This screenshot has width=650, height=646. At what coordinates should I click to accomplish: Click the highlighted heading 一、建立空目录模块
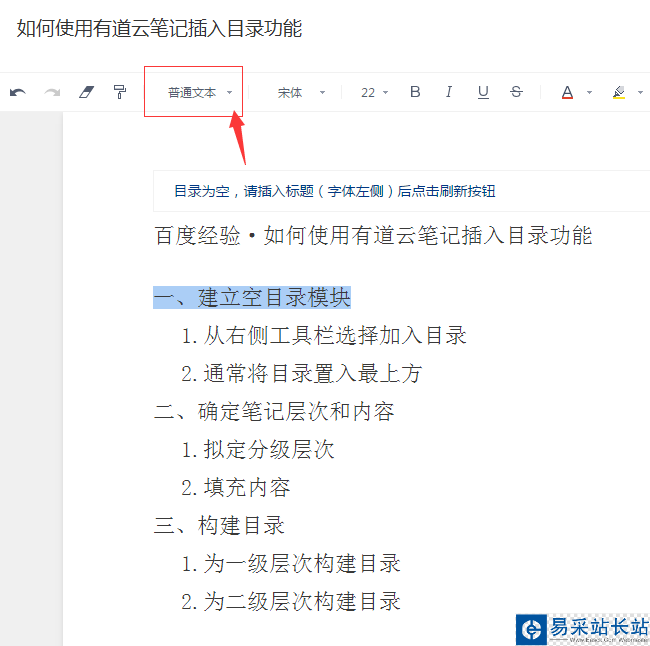pyautogui.click(x=252, y=297)
